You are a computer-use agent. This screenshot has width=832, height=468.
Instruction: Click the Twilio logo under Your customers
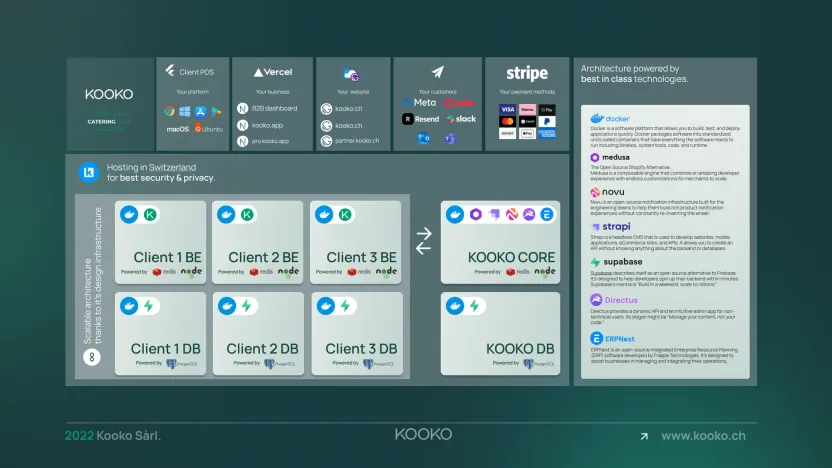point(459,103)
